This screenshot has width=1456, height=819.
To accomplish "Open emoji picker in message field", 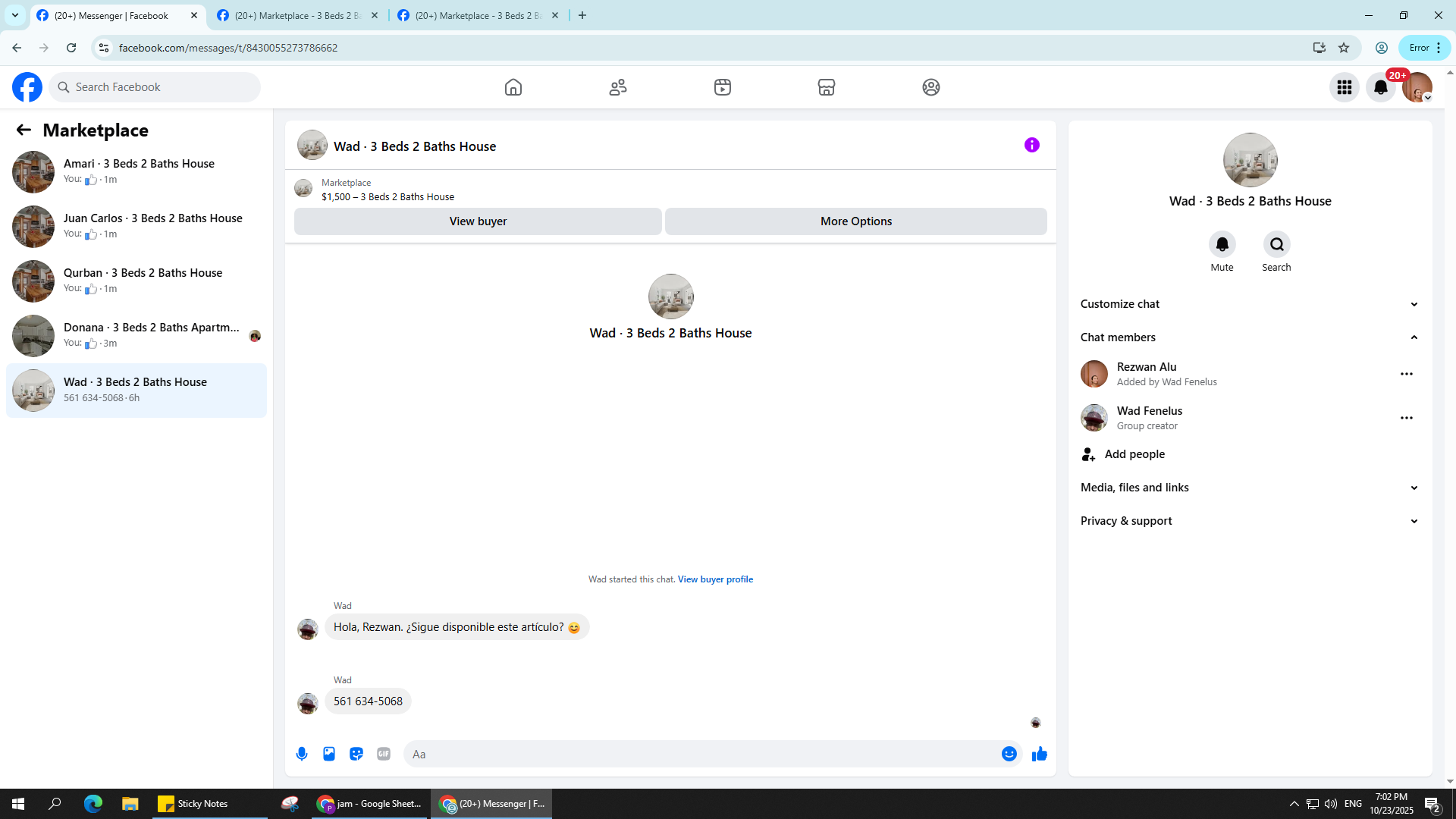I will pyautogui.click(x=1009, y=754).
